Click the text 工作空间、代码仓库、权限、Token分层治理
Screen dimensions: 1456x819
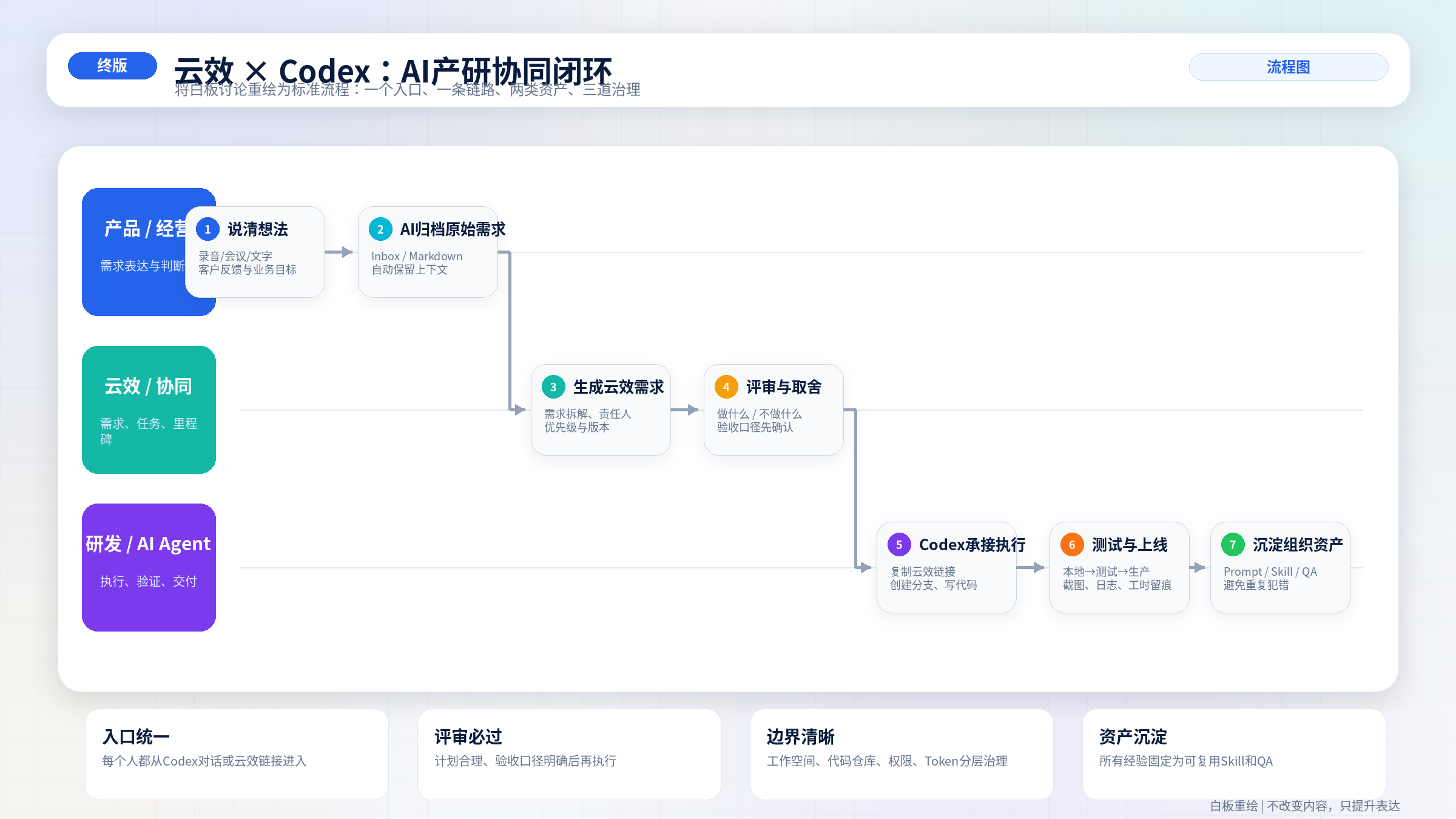click(x=887, y=761)
